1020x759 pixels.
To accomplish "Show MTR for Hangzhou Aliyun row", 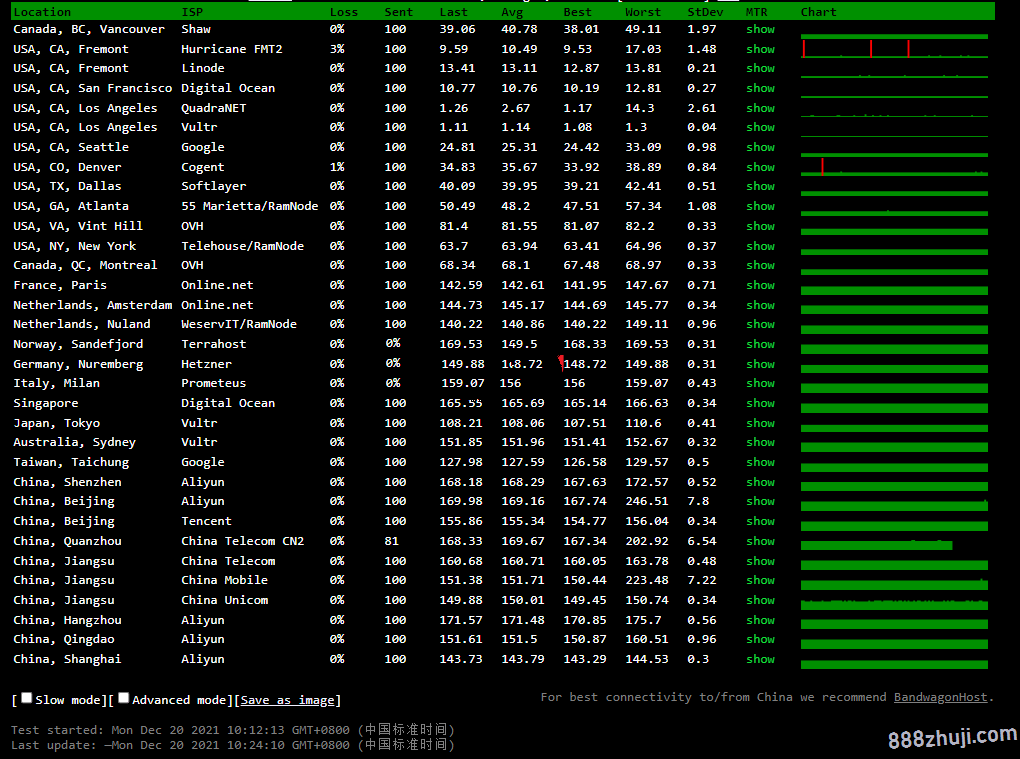I will coord(760,620).
